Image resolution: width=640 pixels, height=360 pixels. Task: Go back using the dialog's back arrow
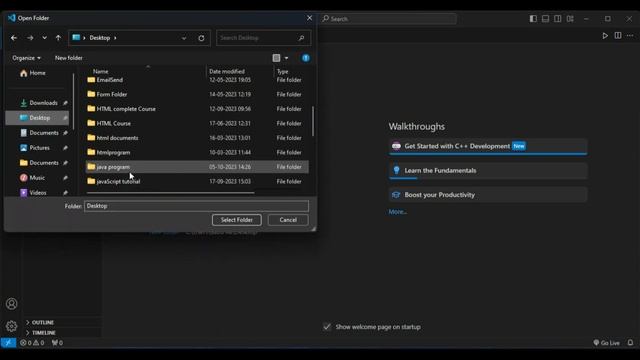pyautogui.click(x=14, y=38)
